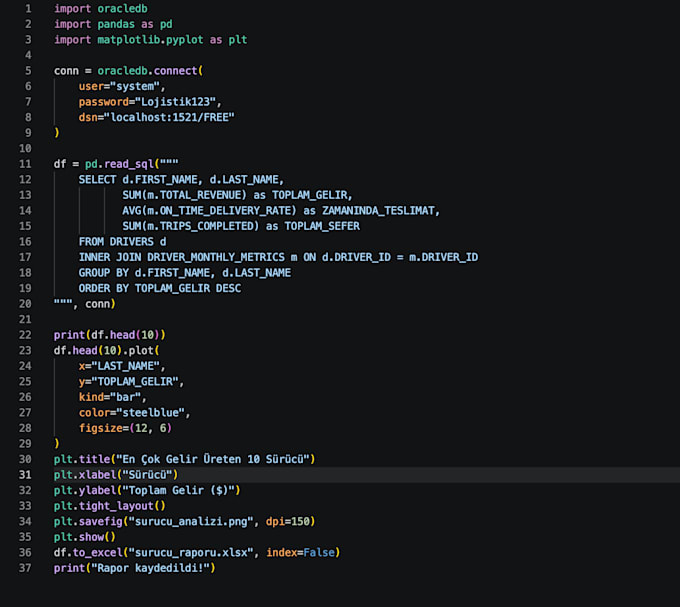This screenshot has height=607, width=680.
Task: Click line number 31 in gutter
Action: pyautogui.click(x=25, y=475)
